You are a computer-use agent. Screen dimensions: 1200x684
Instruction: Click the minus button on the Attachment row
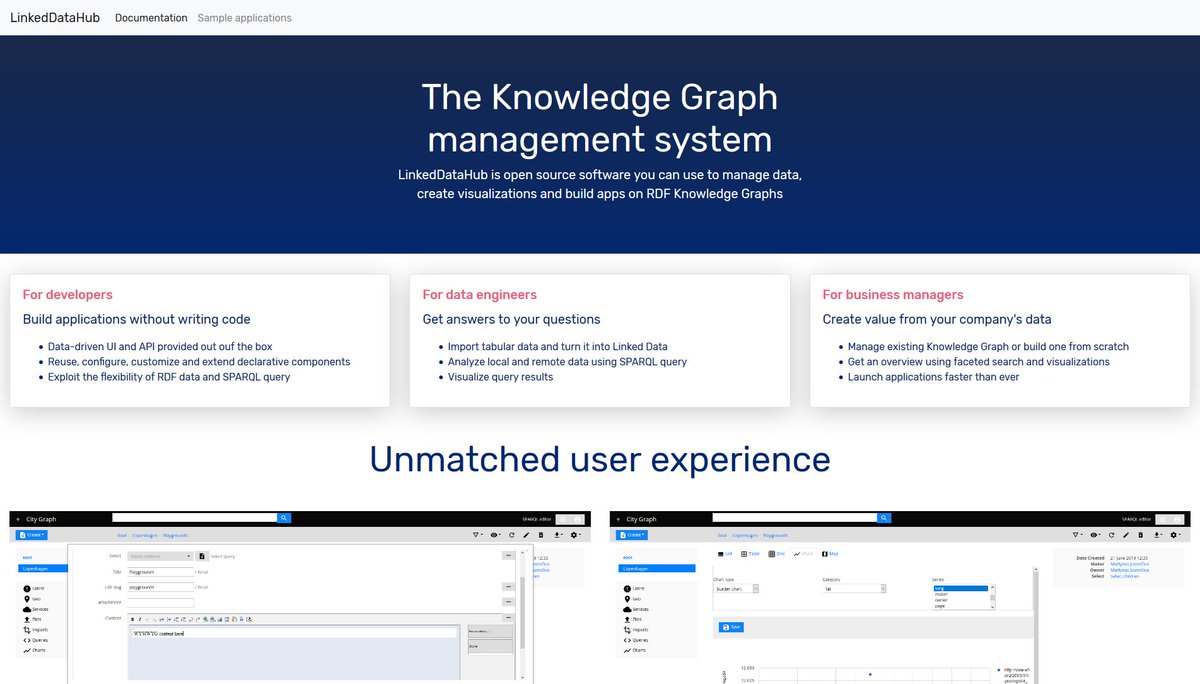click(x=508, y=602)
